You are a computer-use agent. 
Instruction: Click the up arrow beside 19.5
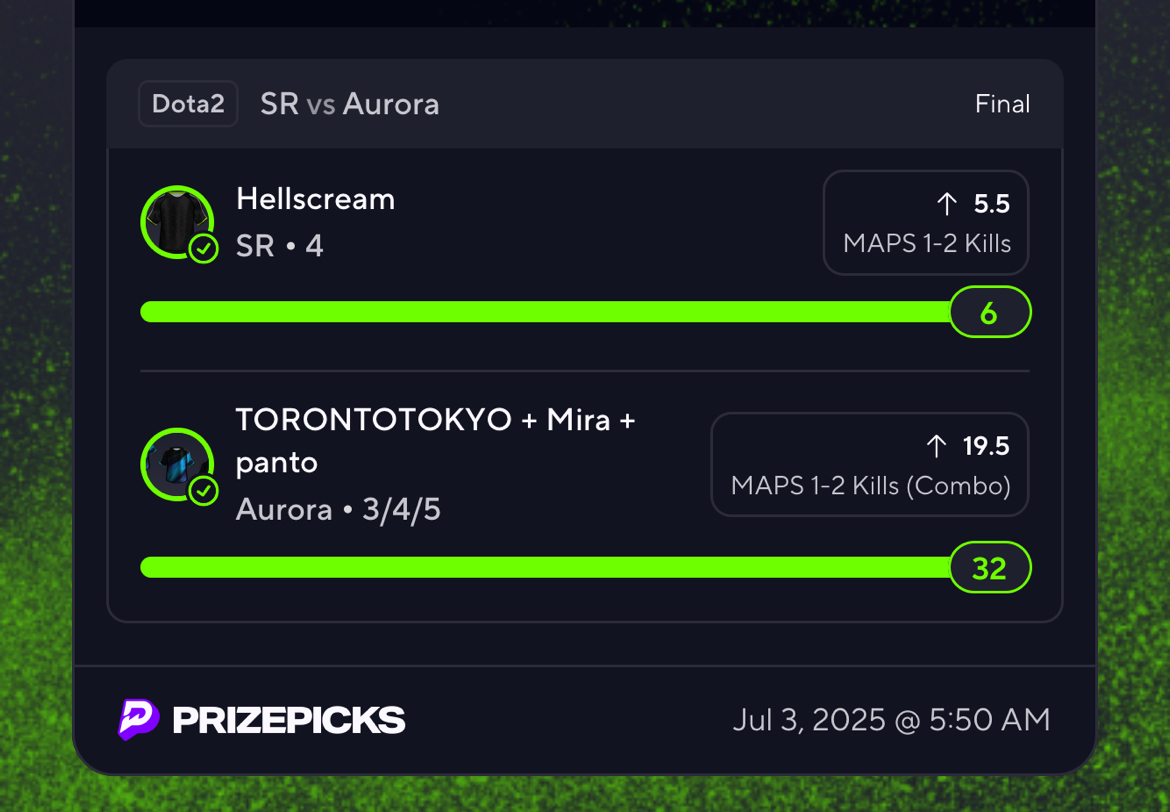(936, 446)
